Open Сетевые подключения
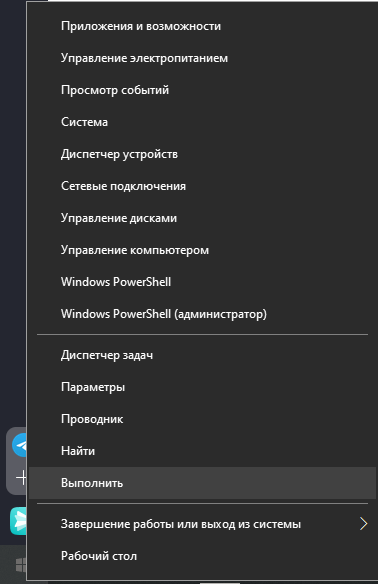Image resolution: width=378 pixels, height=584 pixels. point(123,186)
